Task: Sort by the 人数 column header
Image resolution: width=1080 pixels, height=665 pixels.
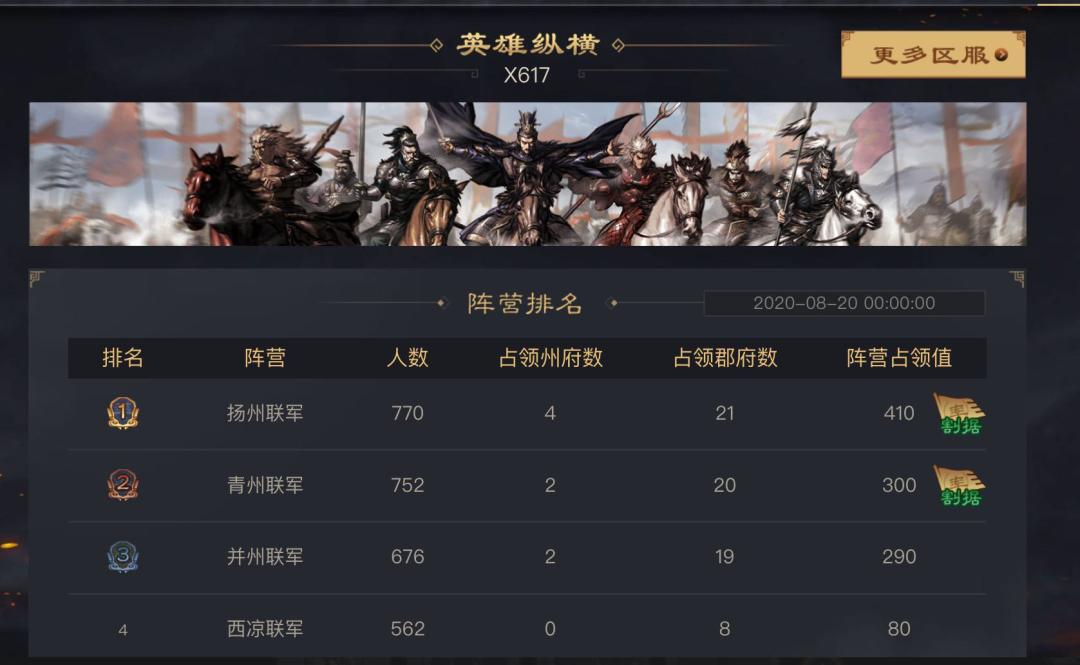Action: (x=407, y=358)
